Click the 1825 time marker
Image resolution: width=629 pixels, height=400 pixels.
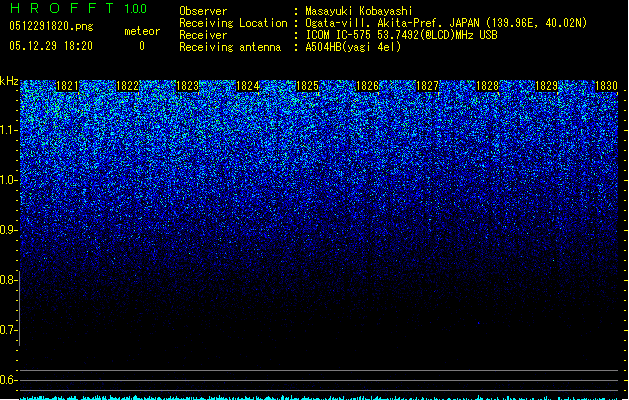pos(307,86)
